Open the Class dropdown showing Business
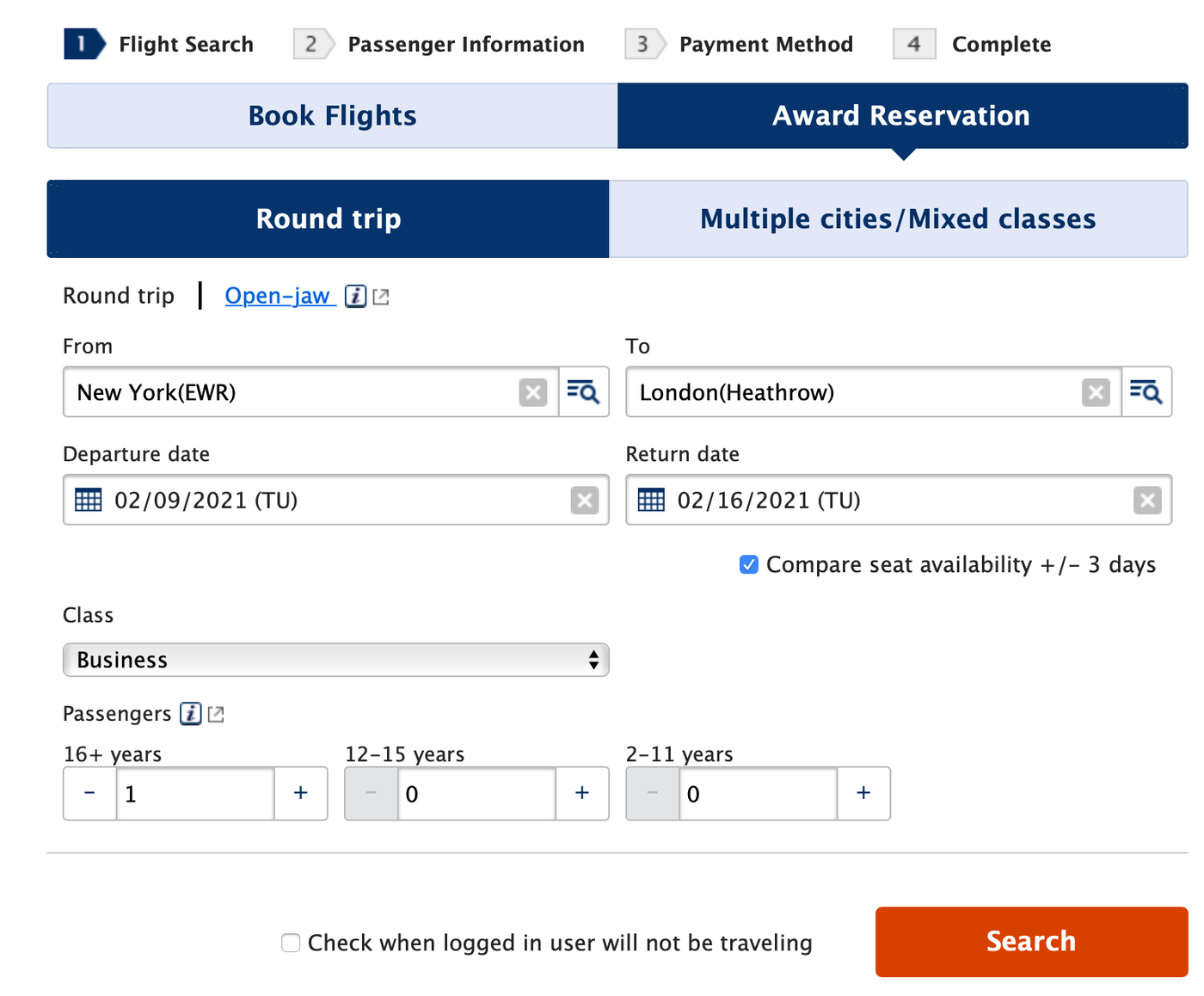1204x996 pixels. (x=335, y=659)
